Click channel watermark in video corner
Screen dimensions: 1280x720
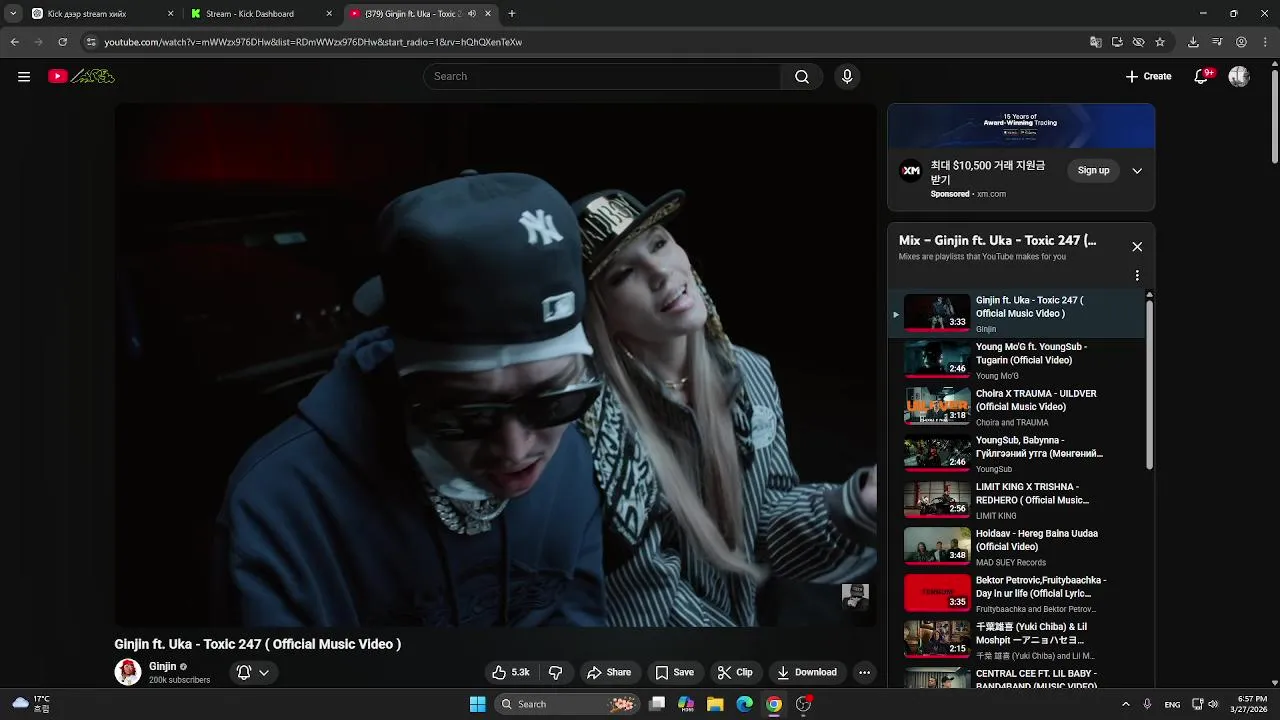point(855,597)
